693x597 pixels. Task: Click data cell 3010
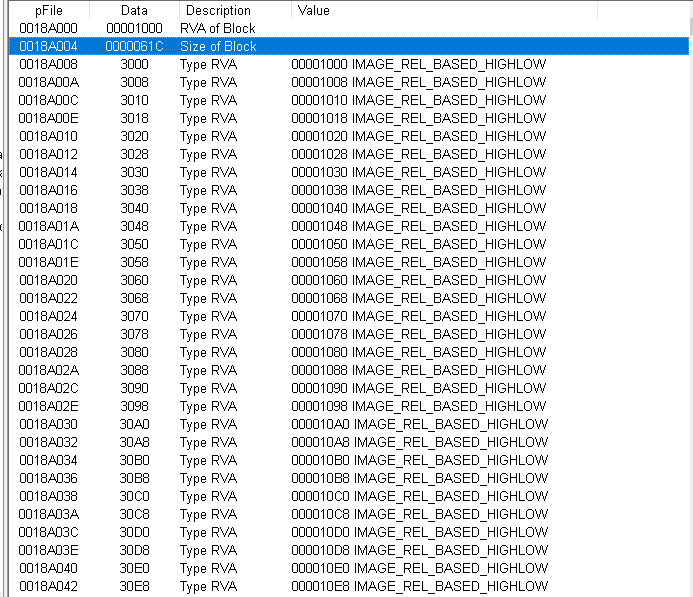[134, 100]
